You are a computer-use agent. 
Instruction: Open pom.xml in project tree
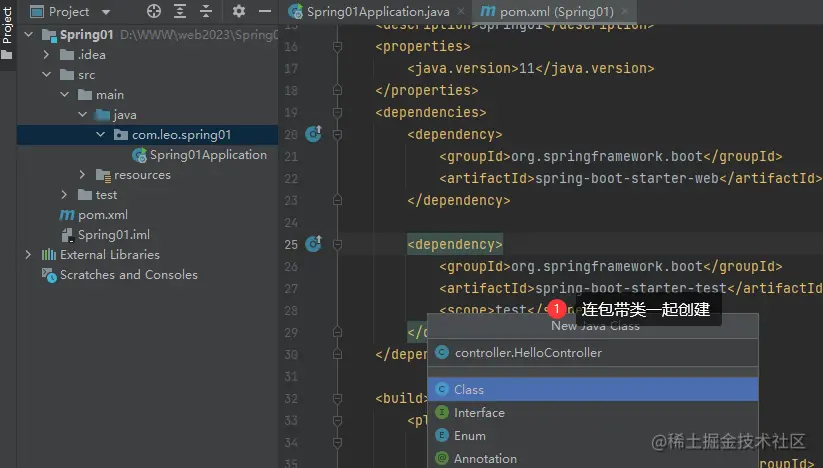point(103,215)
